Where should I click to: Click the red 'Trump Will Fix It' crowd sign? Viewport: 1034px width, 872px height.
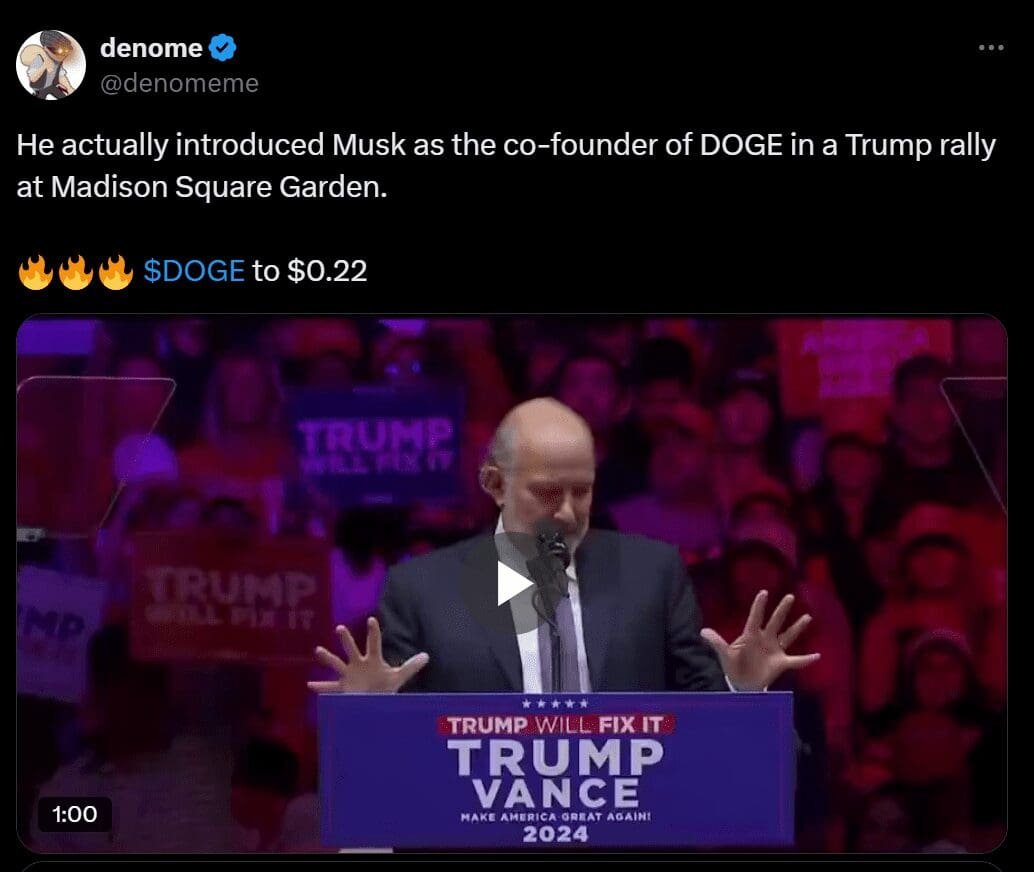[231, 597]
